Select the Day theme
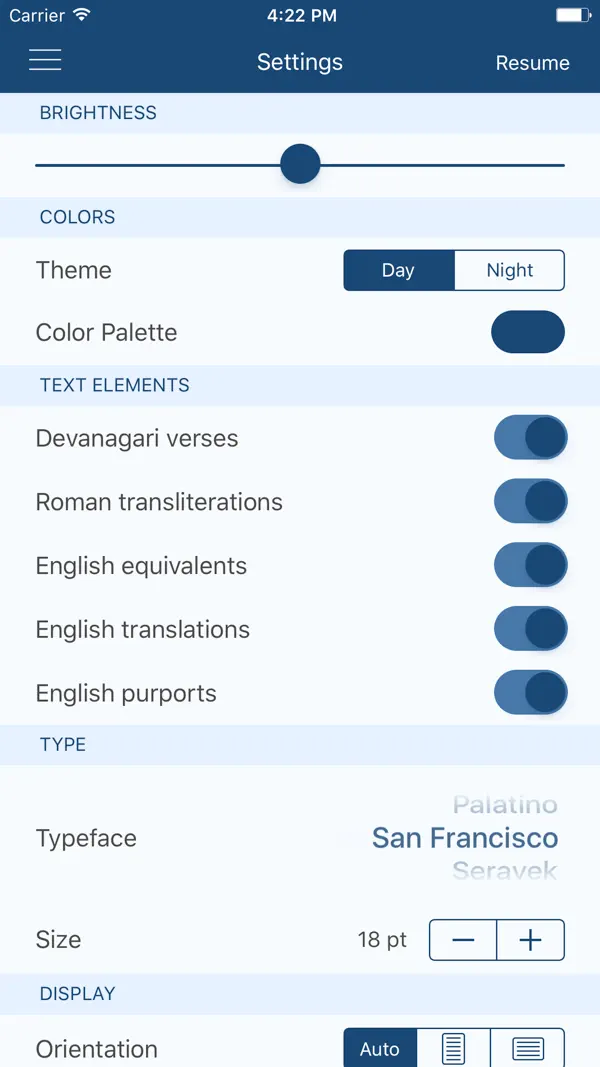Image resolution: width=600 pixels, height=1067 pixels. 398,270
